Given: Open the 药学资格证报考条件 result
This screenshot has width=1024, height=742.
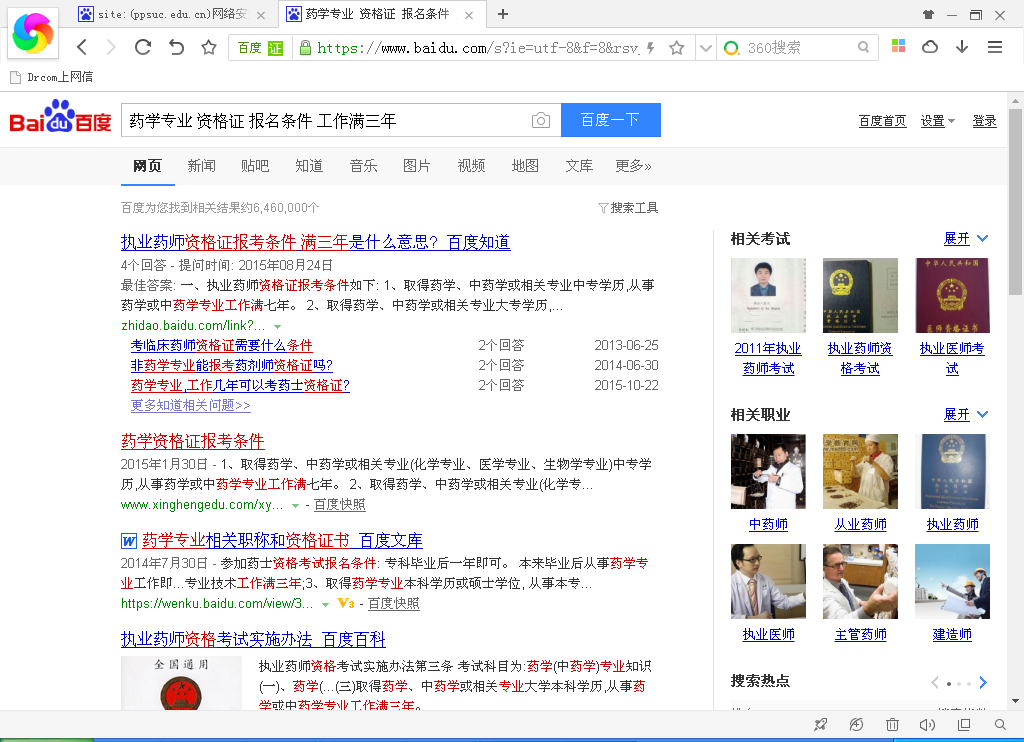Looking at the screenshot, I should [193, 441].
